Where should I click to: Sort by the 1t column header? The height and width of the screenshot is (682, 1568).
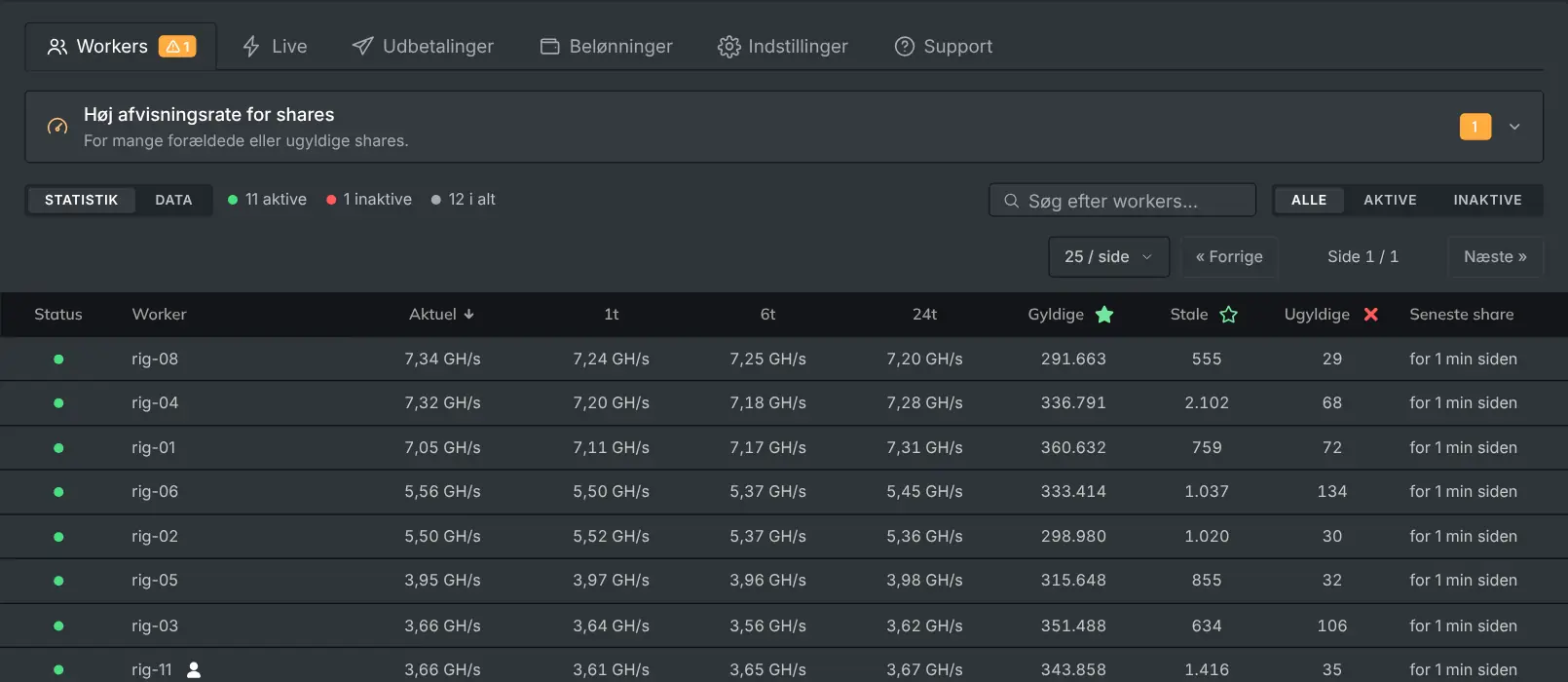611,315
